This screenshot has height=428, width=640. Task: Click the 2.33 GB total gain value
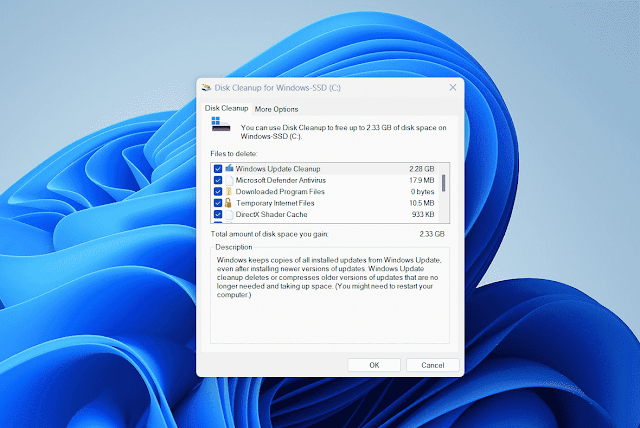point(432,234)
